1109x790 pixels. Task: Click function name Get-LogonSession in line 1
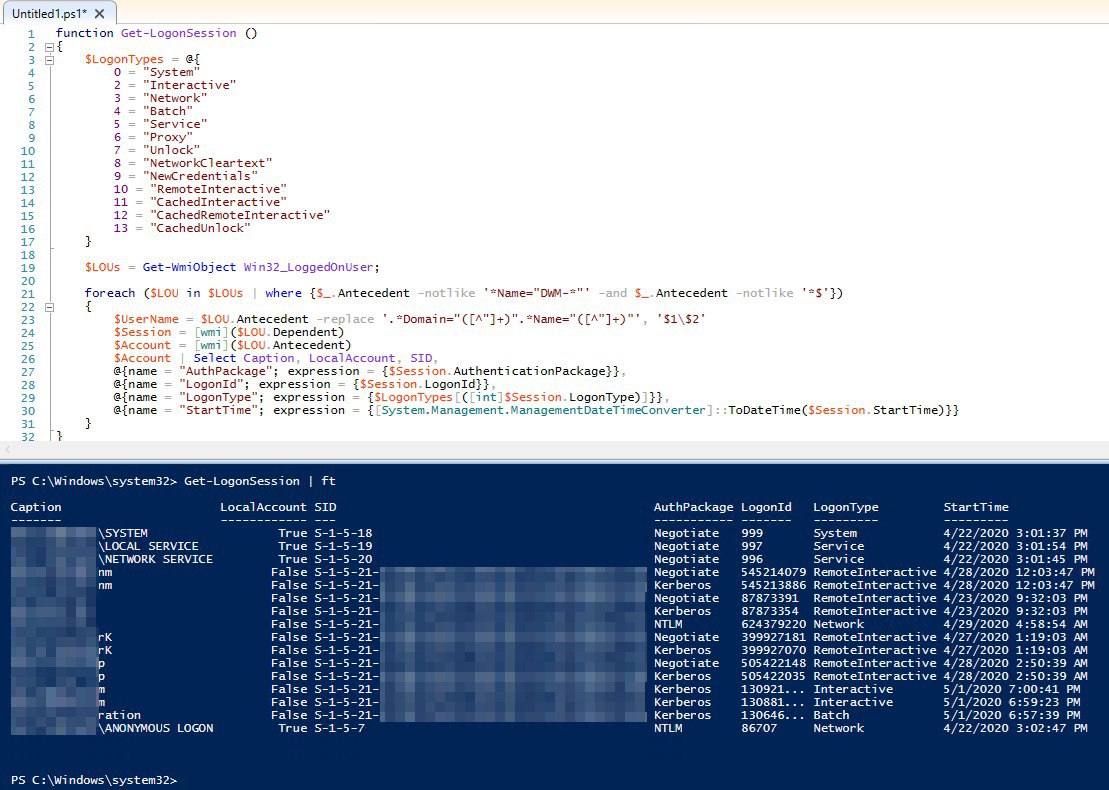point(178,33)
